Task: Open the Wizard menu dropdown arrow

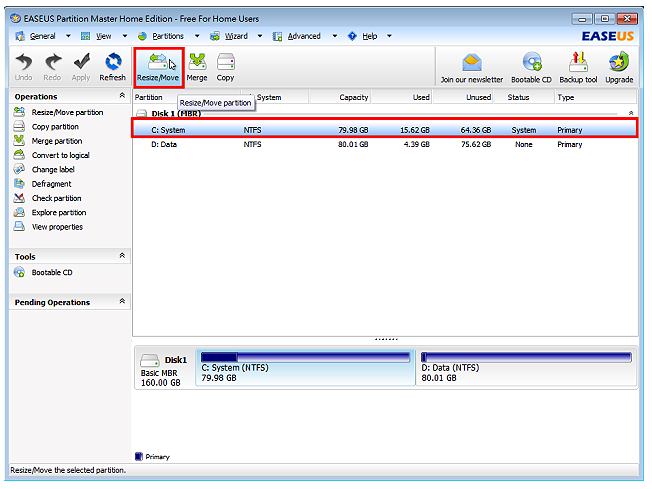Action: [x=260, y=36]
